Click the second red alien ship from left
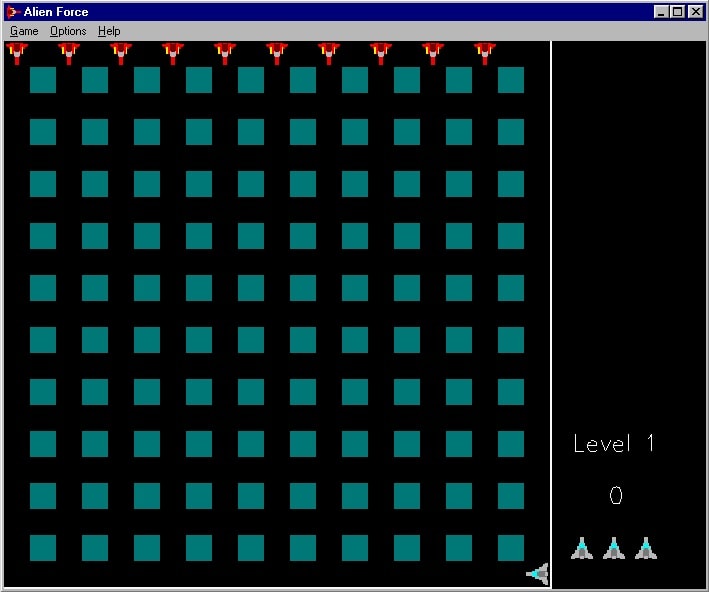 (x=69, y=52)
